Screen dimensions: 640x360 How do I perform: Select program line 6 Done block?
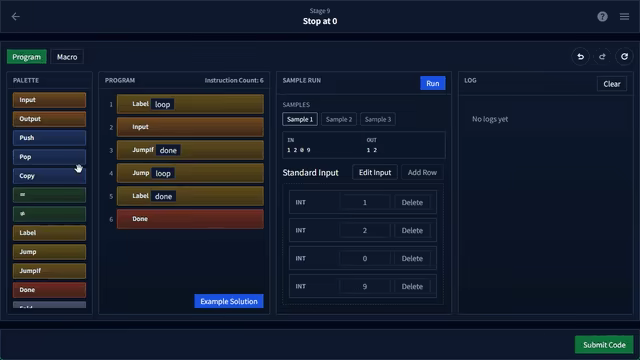(190, 219)
